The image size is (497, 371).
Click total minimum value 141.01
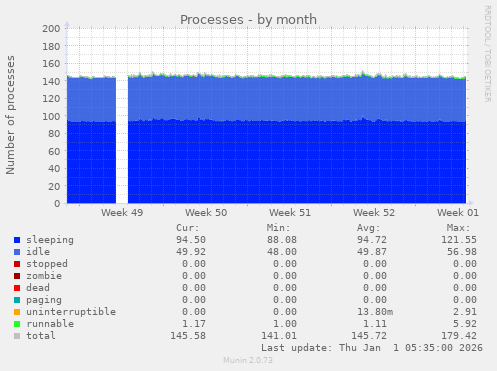pyautogui.click(x=279, y=336)
